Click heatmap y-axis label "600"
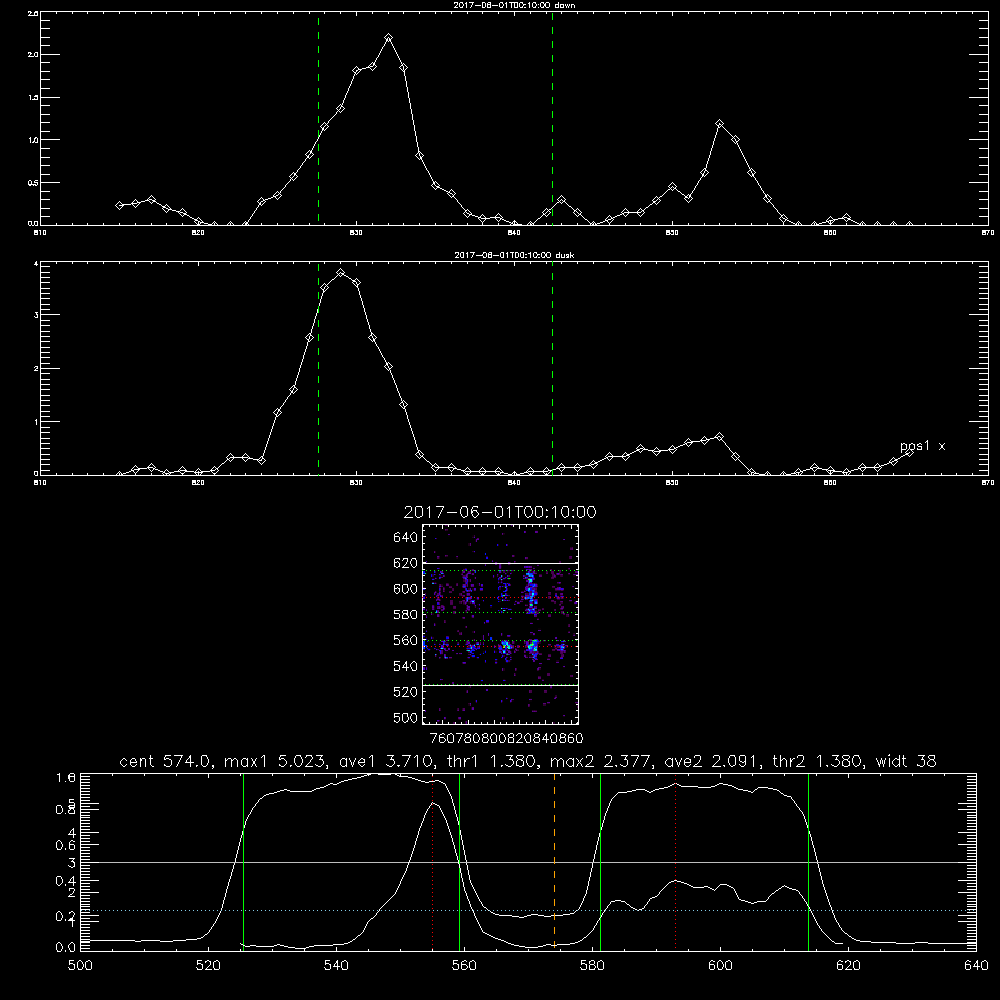The height and width of the screenshot is (1000, 1000). click(406, 589)
